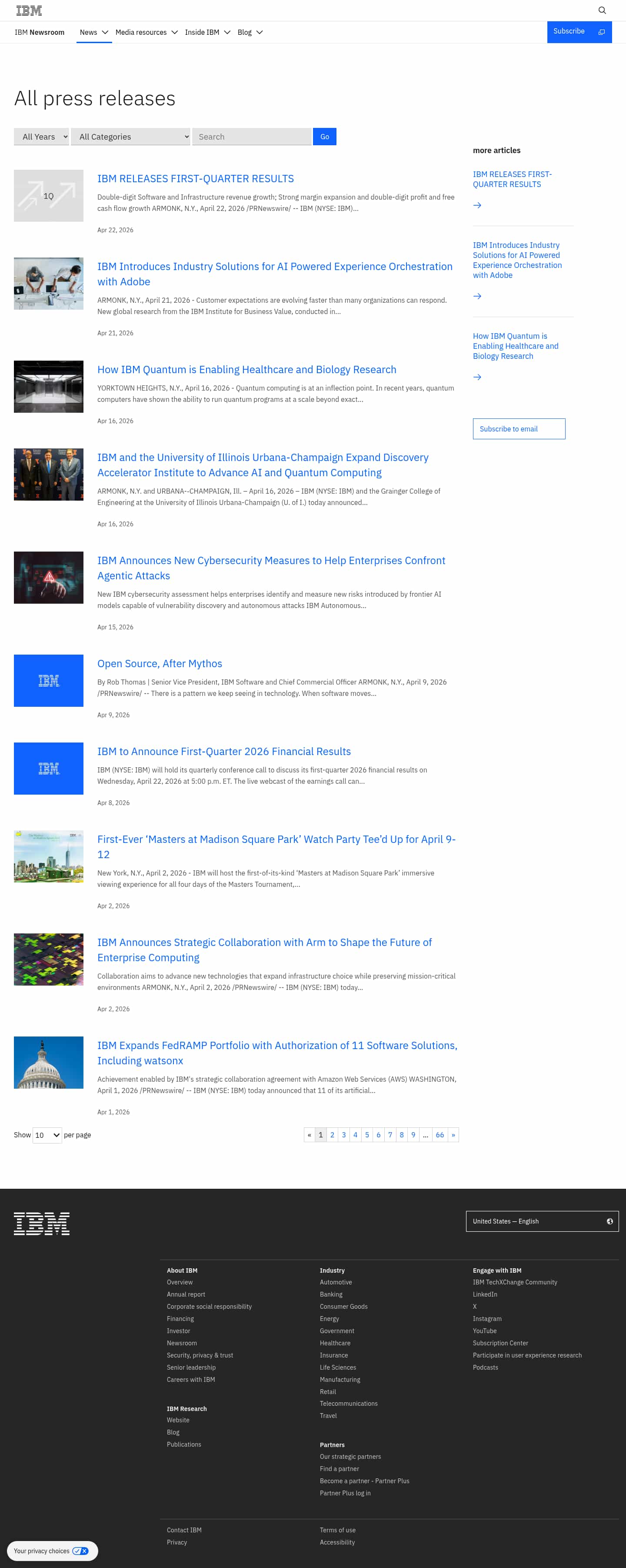The height and width of the screenshot is (1568, 626).
Task: Open sidebar IBM Introduces Industry Solutions article link
Action: pyautogui.click(x=517, y=260)
